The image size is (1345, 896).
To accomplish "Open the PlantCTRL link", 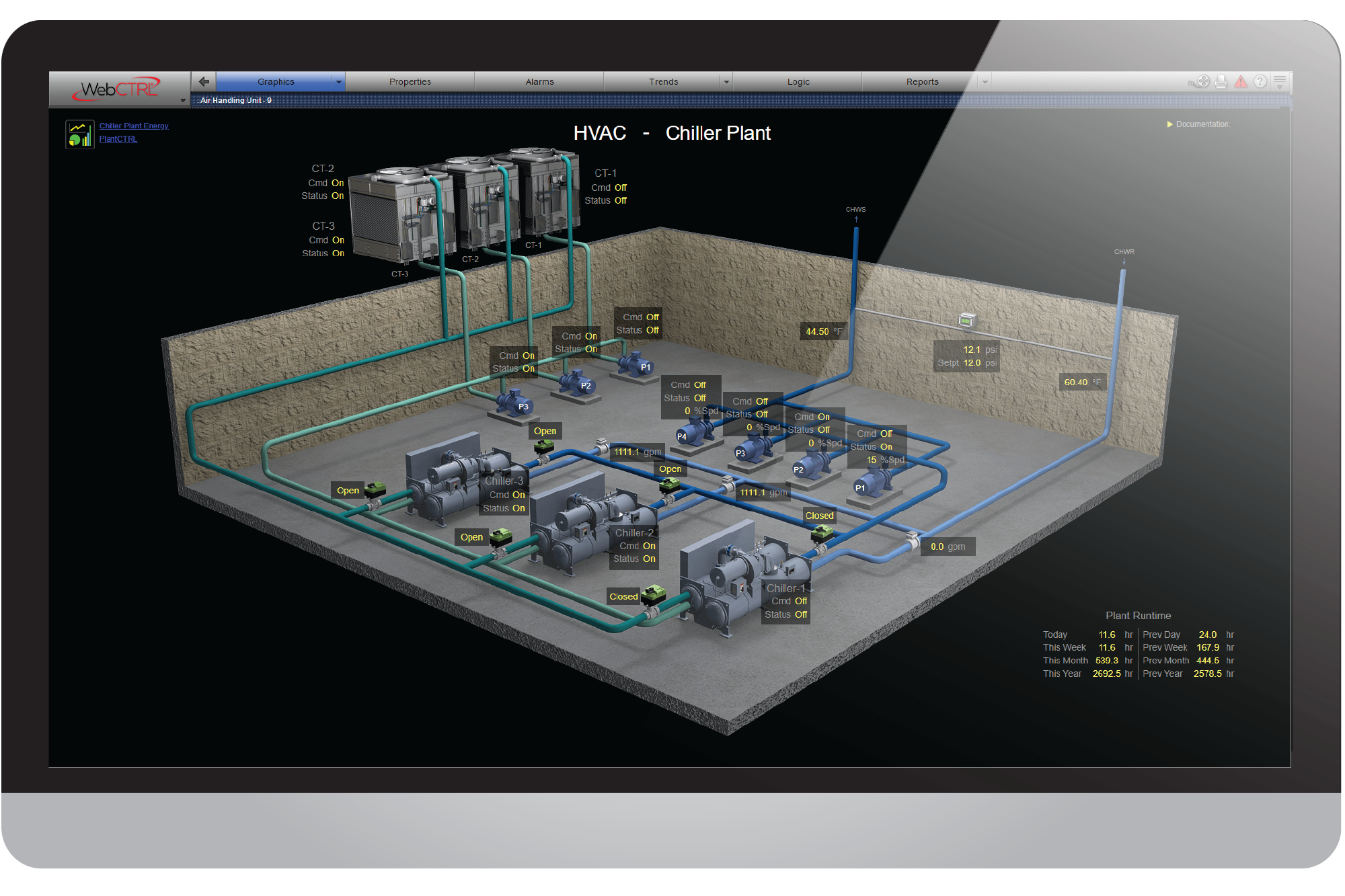I will (x=118, y=139).
